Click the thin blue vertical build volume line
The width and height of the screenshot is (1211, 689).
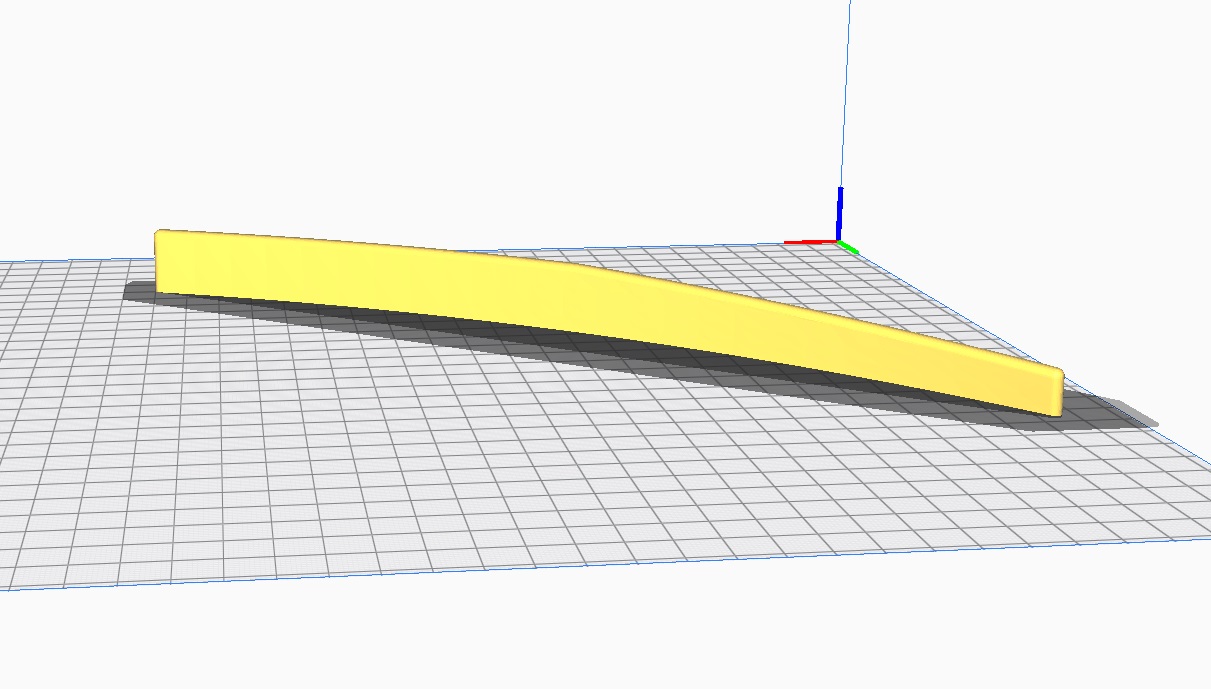pos(847,100)
